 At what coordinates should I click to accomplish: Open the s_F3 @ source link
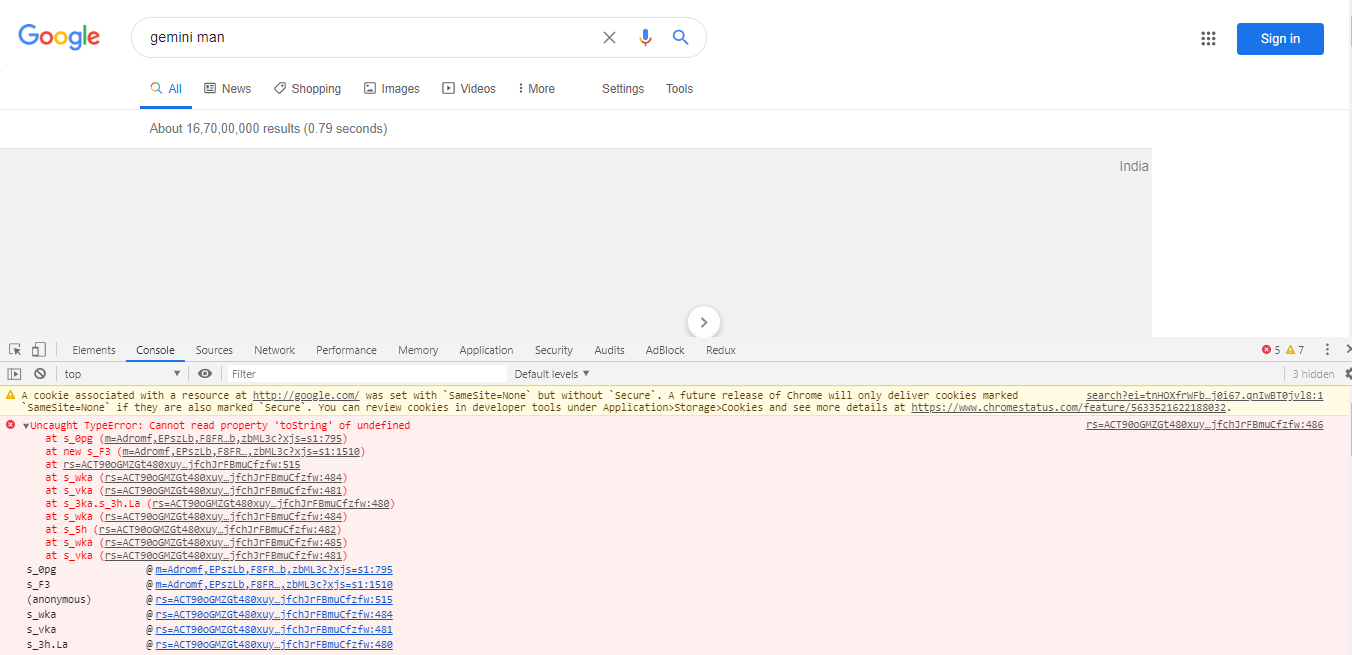pos(274,585)
